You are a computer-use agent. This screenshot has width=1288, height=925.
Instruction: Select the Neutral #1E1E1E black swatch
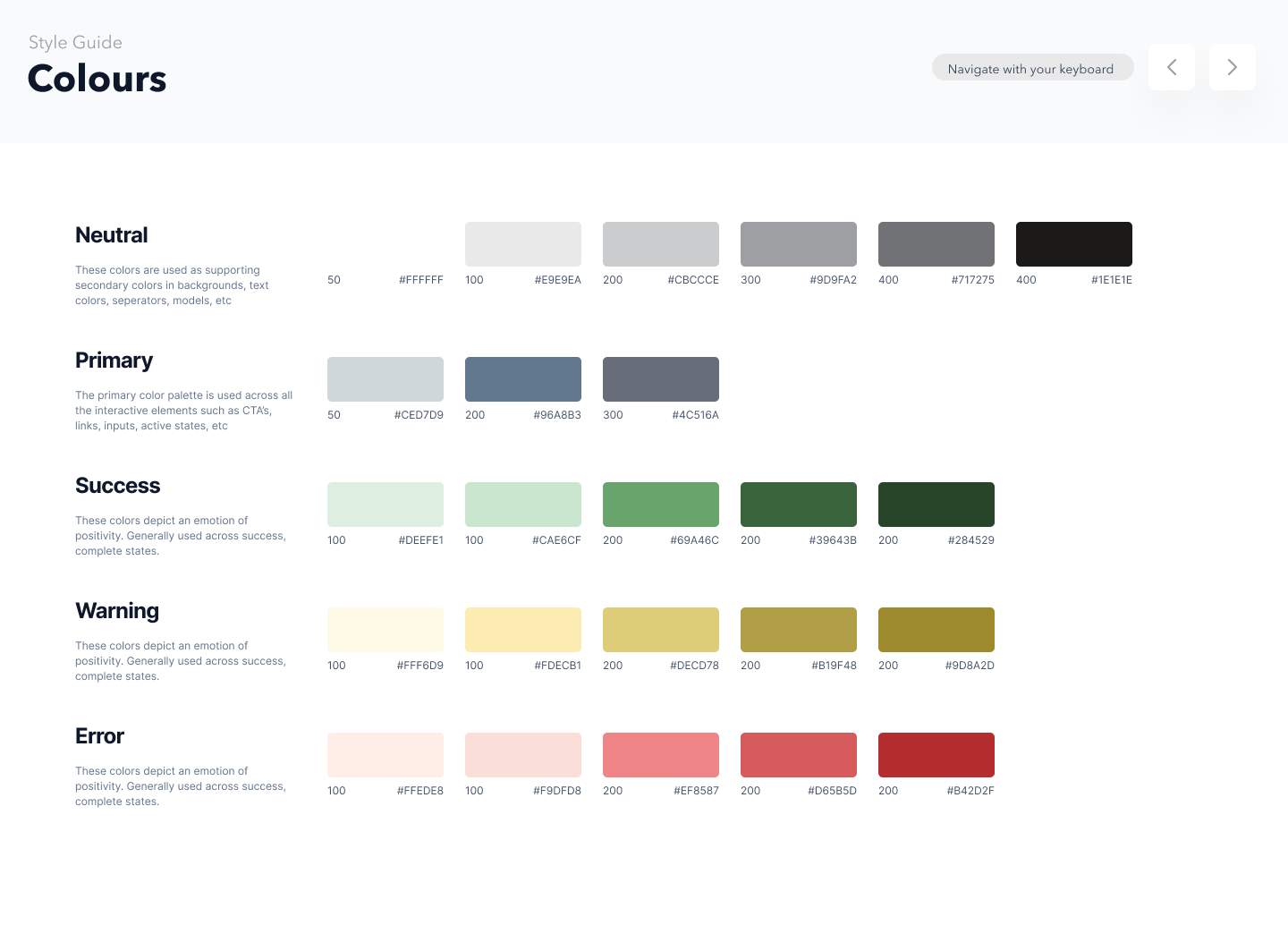click(1073, 244)
